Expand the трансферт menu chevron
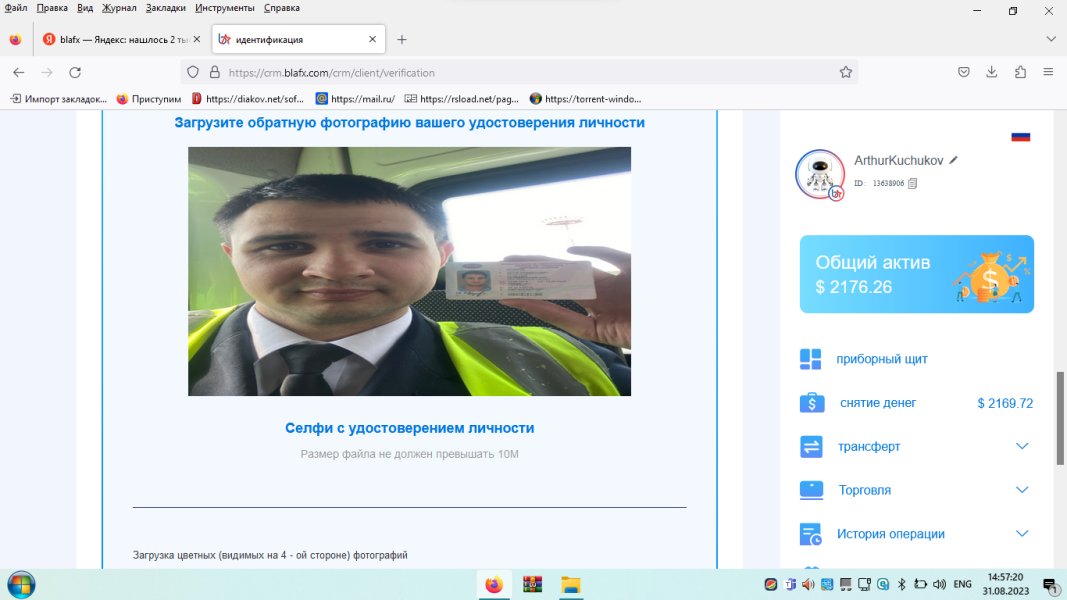 pyautogui.click(x=1022, y=446)
